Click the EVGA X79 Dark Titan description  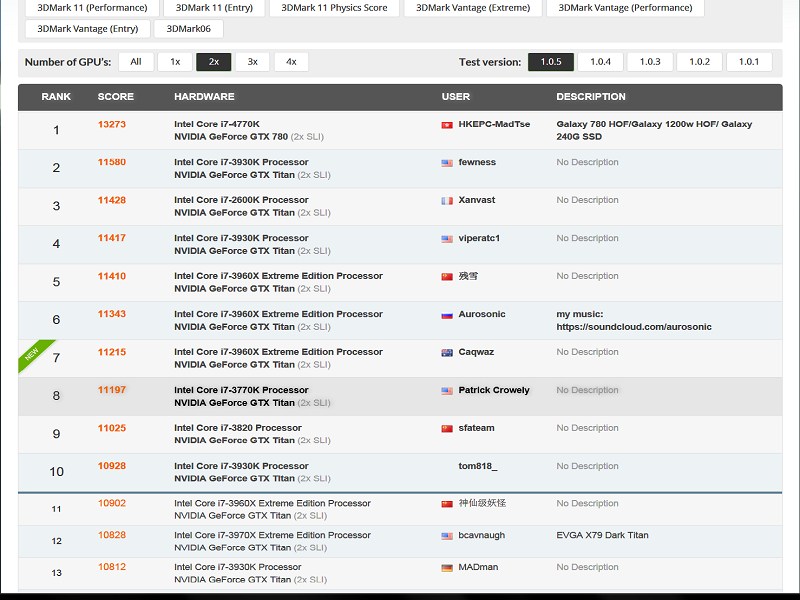coord(602,535)
